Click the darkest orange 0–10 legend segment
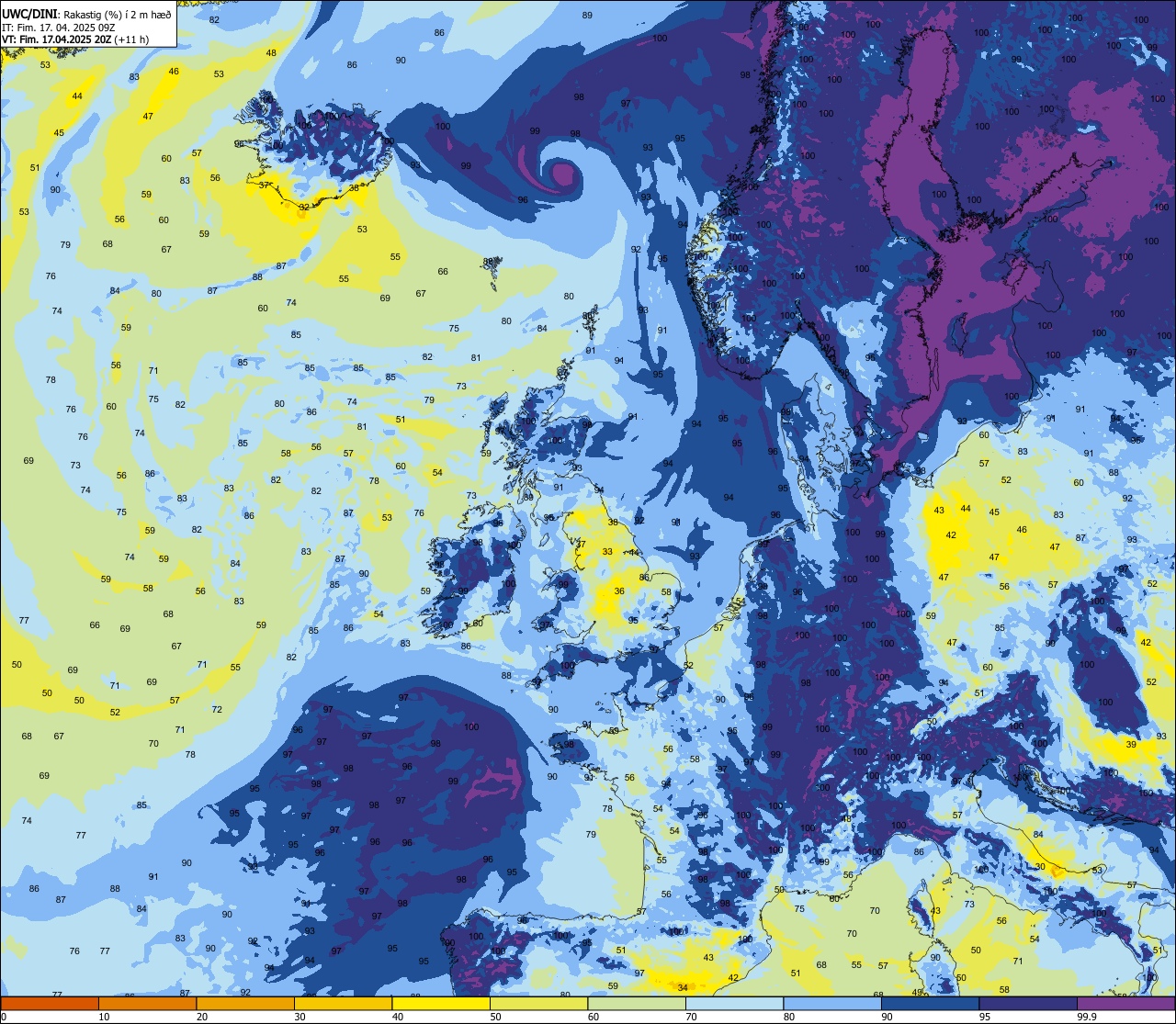 pyautogui.click(x=50, y=1004)
